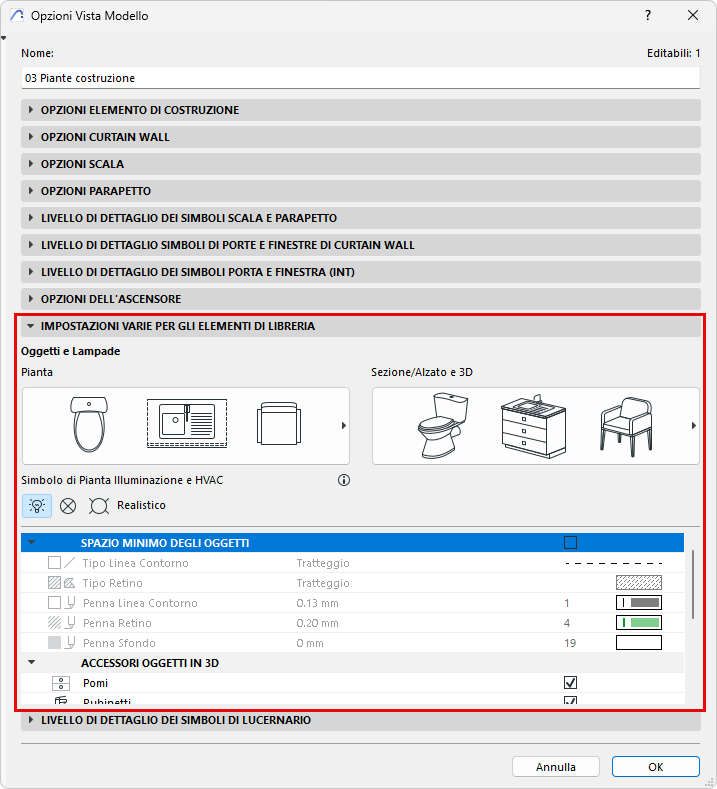This screenshot has height=789, width=717.
Task: Select the Tipo Retino row label
Action: click(113, 583)
